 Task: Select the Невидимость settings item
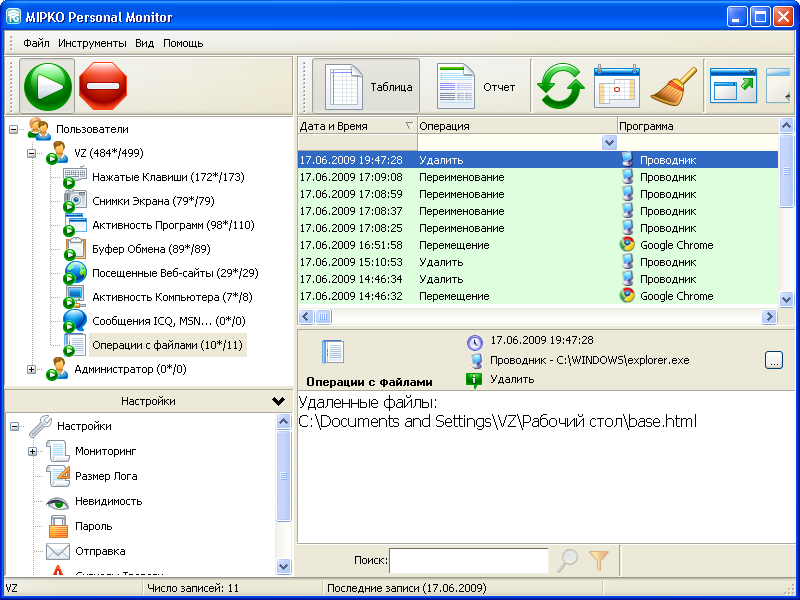(x=108, y=501)
